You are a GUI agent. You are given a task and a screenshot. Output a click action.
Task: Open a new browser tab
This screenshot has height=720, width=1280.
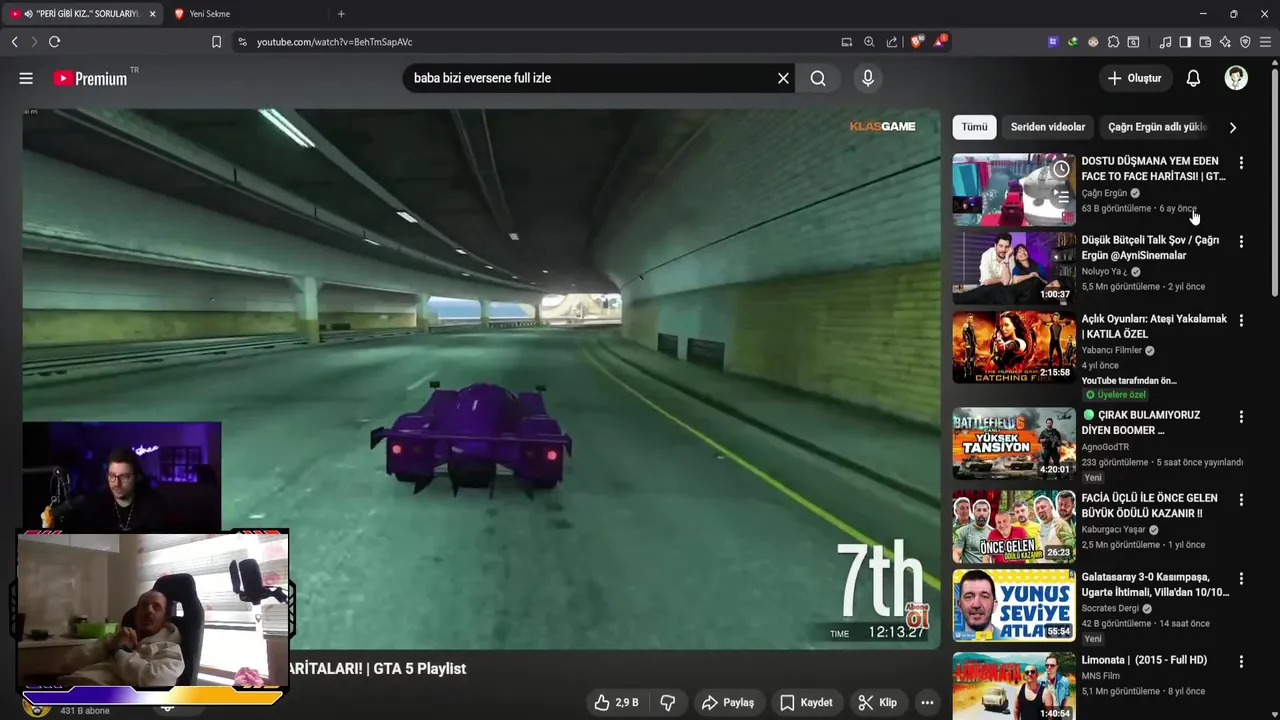click(341, 14)
